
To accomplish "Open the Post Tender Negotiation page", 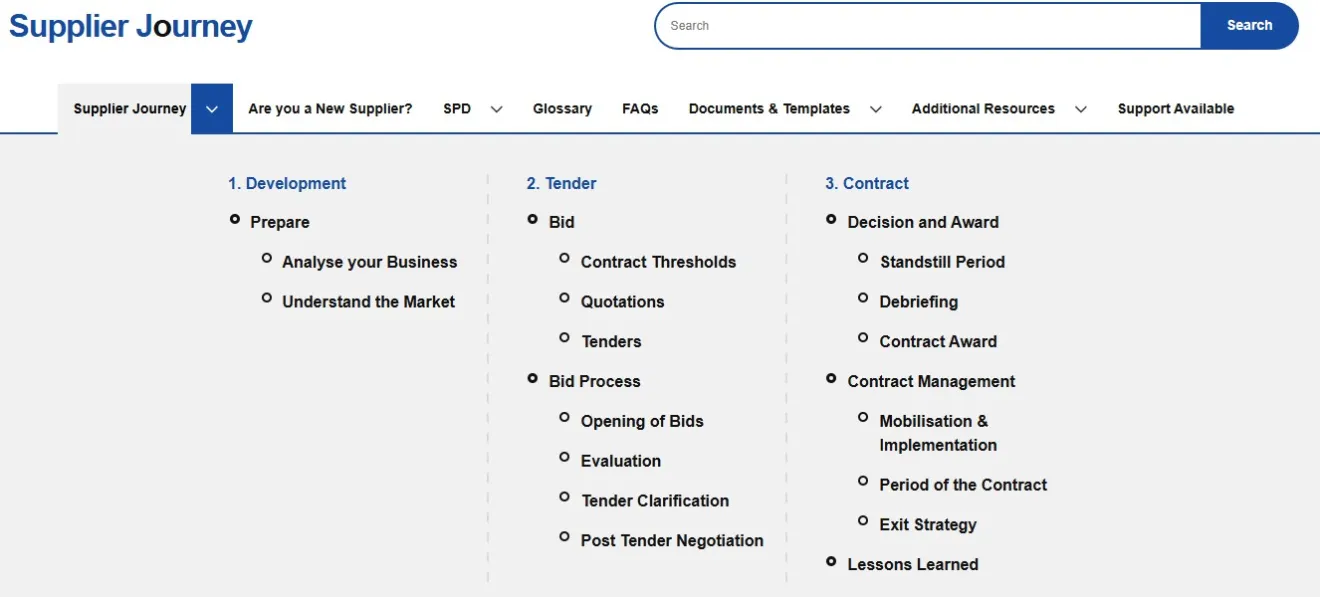I will [x=672, y=540].
